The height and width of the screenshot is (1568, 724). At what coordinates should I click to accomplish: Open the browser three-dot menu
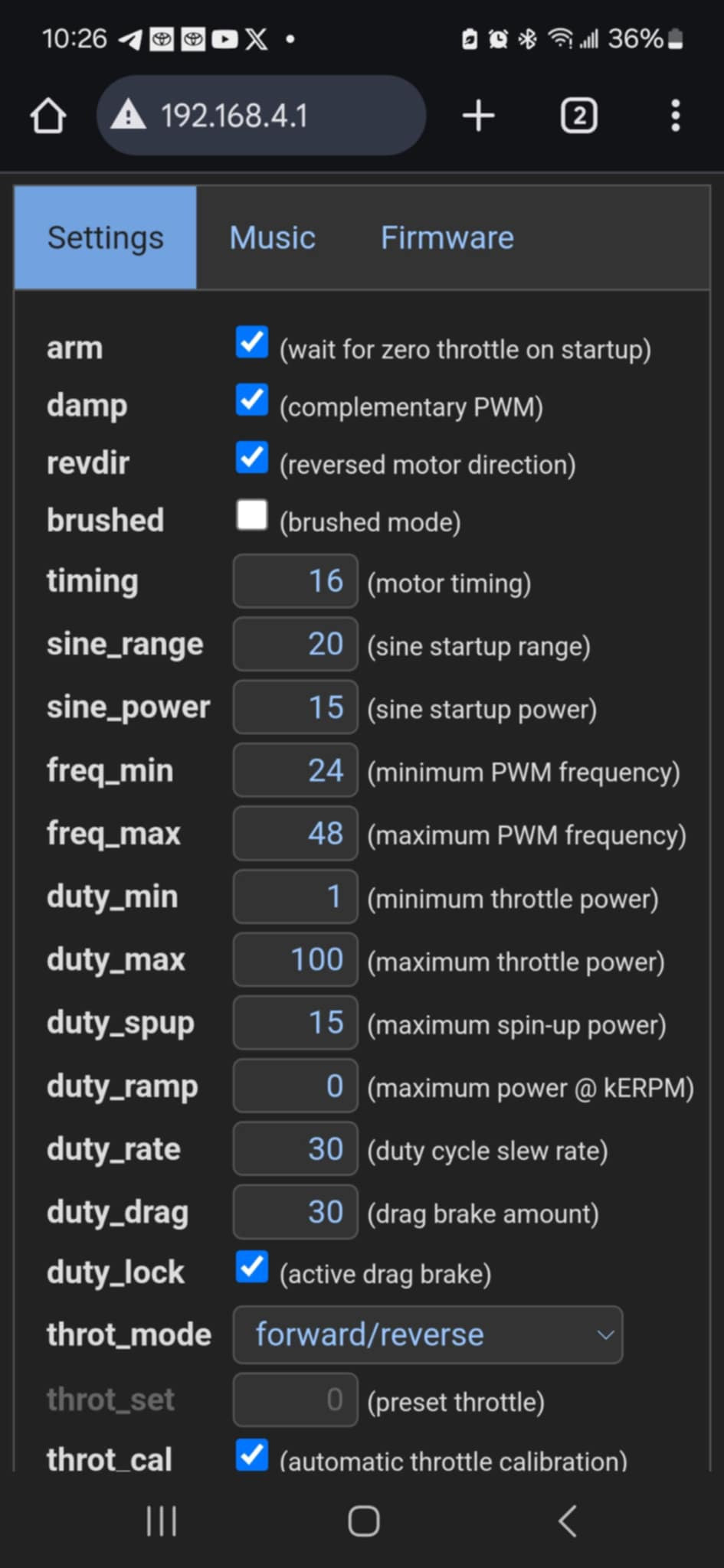click(675, 116)
